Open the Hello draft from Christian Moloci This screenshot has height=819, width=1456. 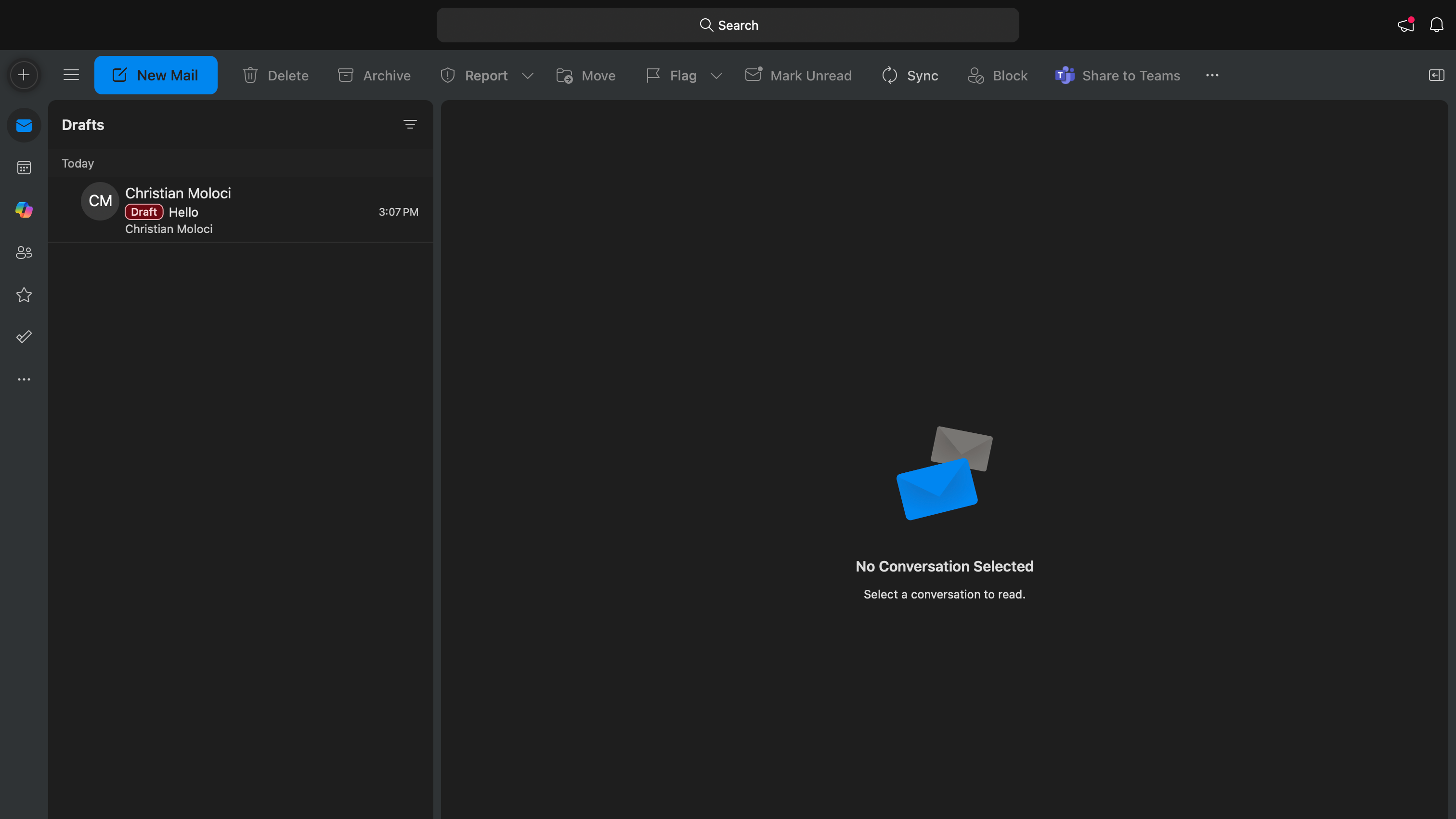pyautogui.click(x=241, y=210)
